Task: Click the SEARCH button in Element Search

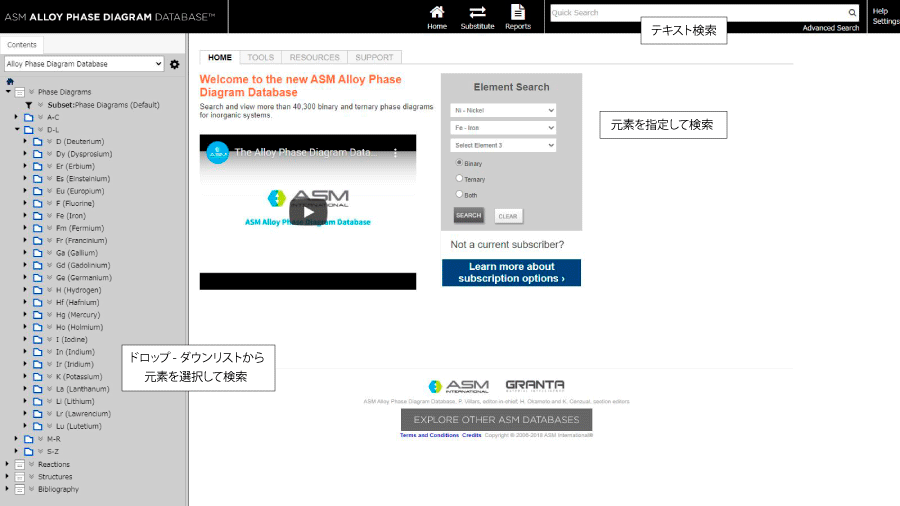Action: [468, 216]
